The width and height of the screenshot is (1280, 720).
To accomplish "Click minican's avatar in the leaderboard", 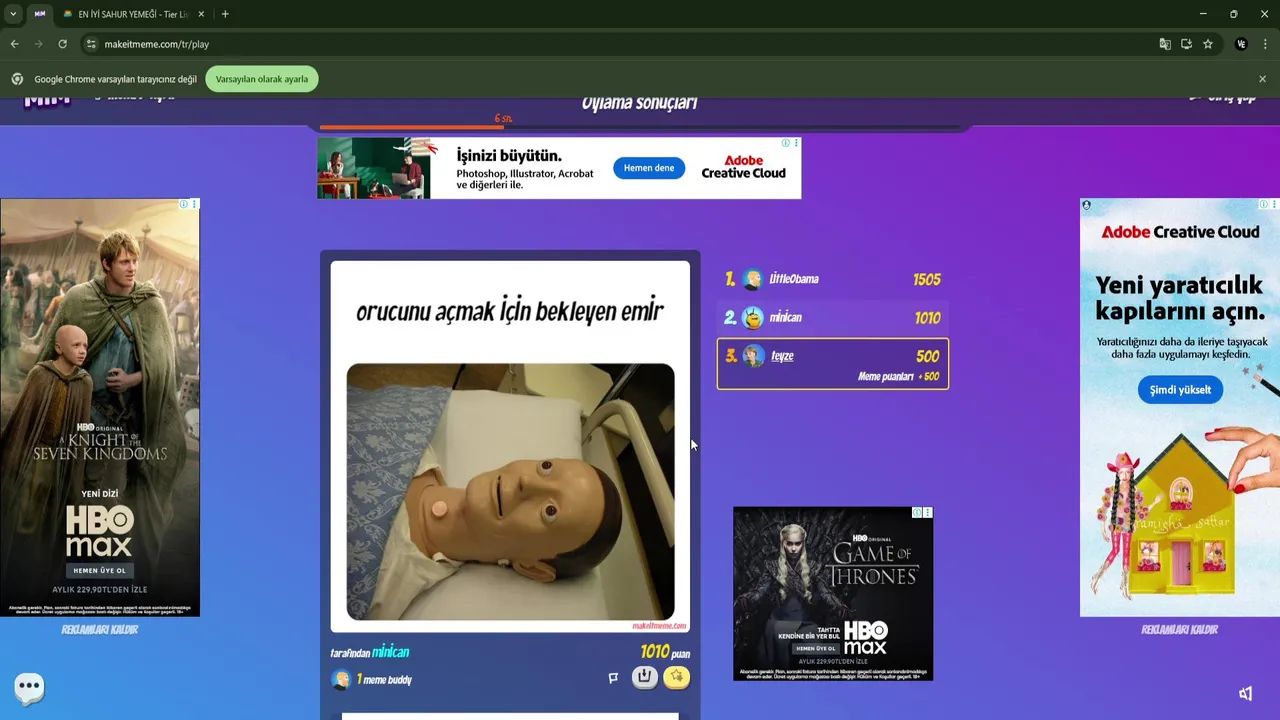I will 753,318.
